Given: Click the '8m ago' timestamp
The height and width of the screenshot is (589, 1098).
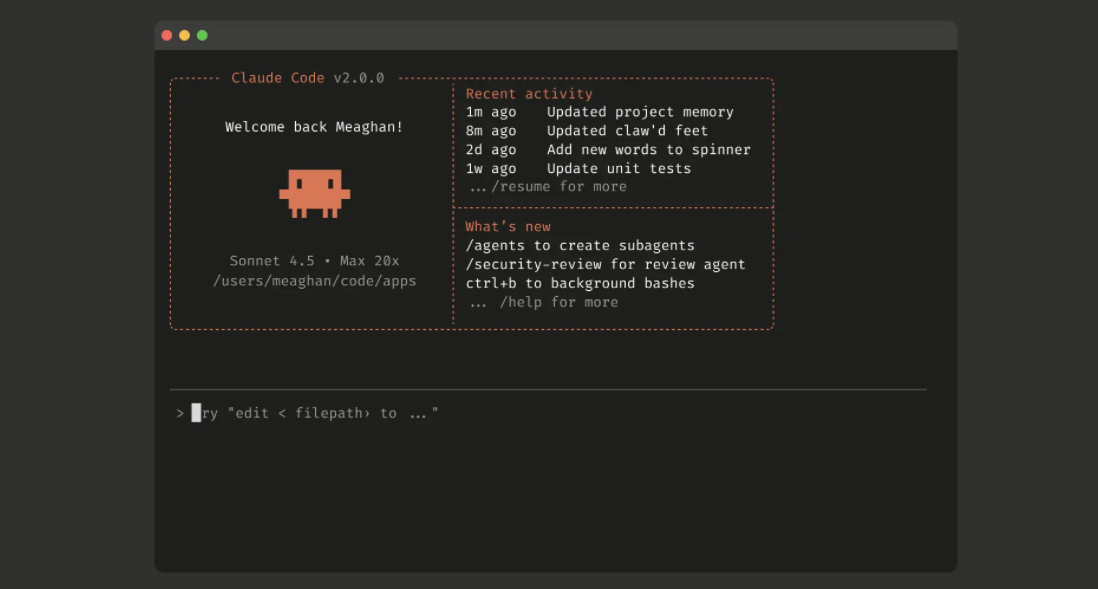Looking at the screenshot, I should [491, 131].
